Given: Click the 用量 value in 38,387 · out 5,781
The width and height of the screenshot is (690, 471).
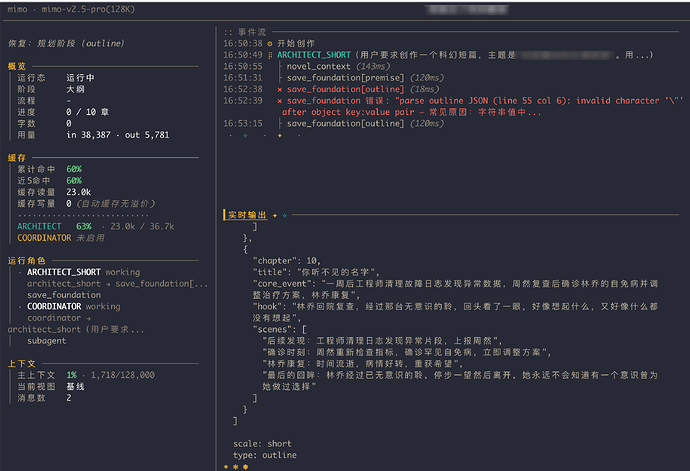Looking at the screenshot, I should click(117, 135).
